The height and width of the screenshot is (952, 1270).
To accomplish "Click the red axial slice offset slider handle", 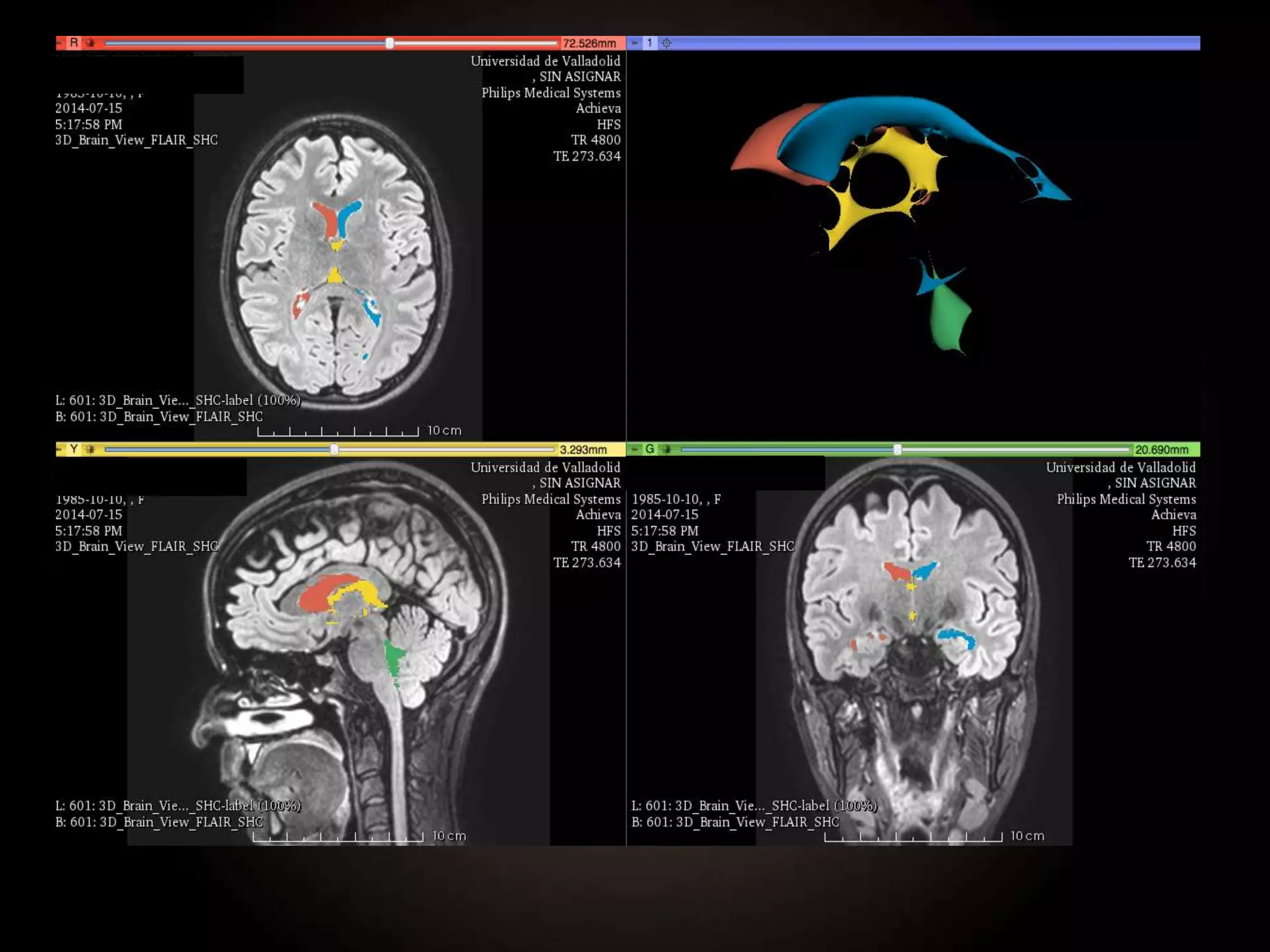I will pyautogui.click(x=389, y=43).
